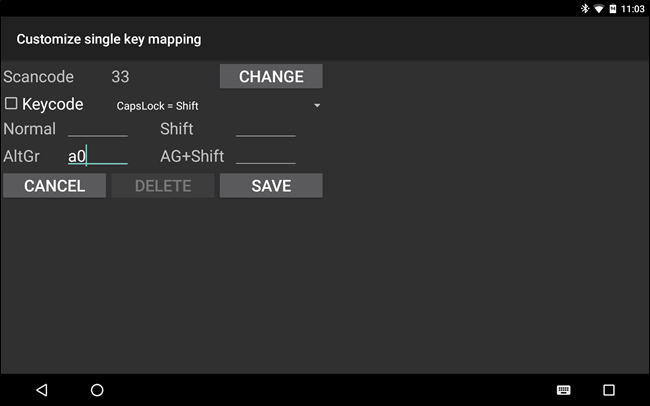Tap the AG+Shift input field
Image resolution: width=650 pixels, height=406 pixels.
pos(265,156)
